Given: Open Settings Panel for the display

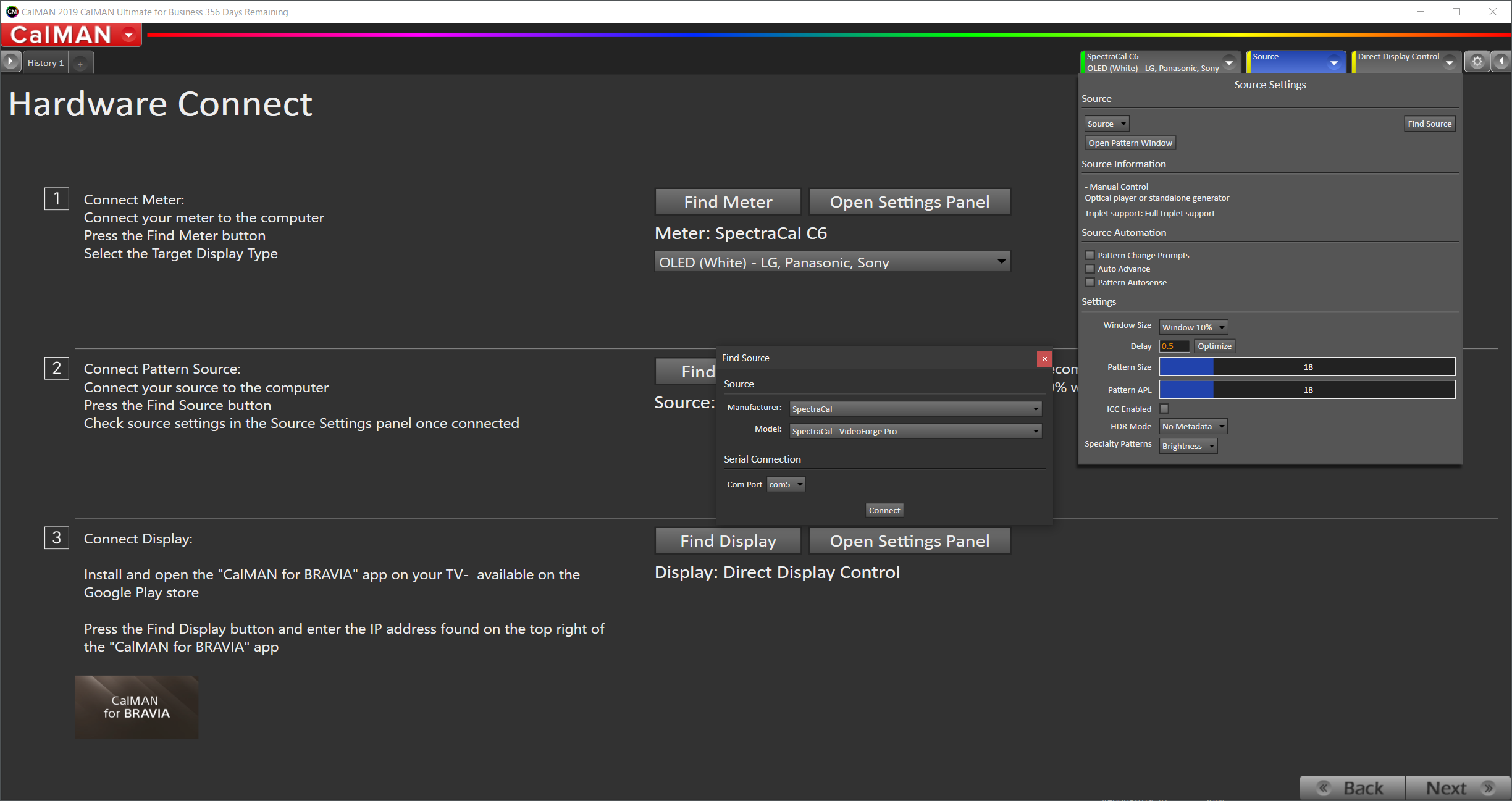Looking at the screenshot, I should (x=909, y=541).
